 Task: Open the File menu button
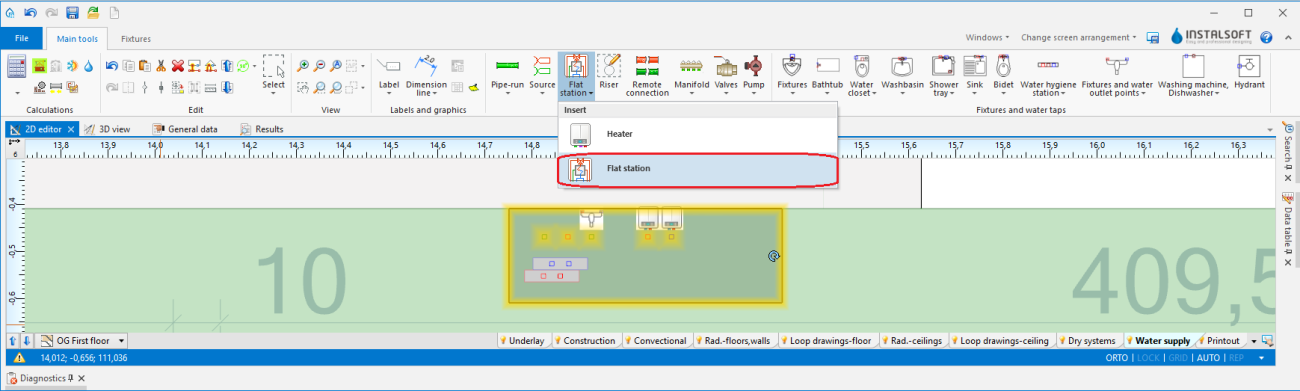click(x=22, y=38)
